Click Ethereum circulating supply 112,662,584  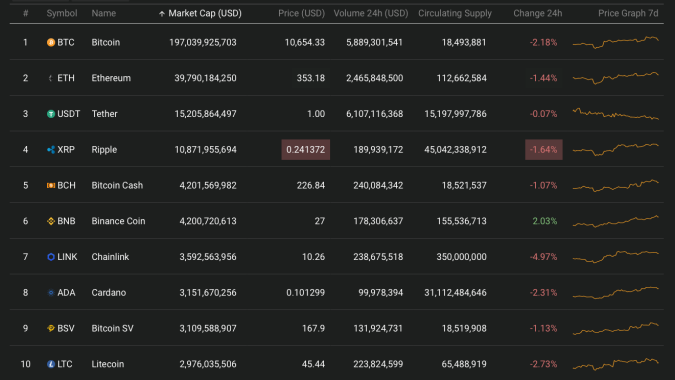(x=461, y=78)
